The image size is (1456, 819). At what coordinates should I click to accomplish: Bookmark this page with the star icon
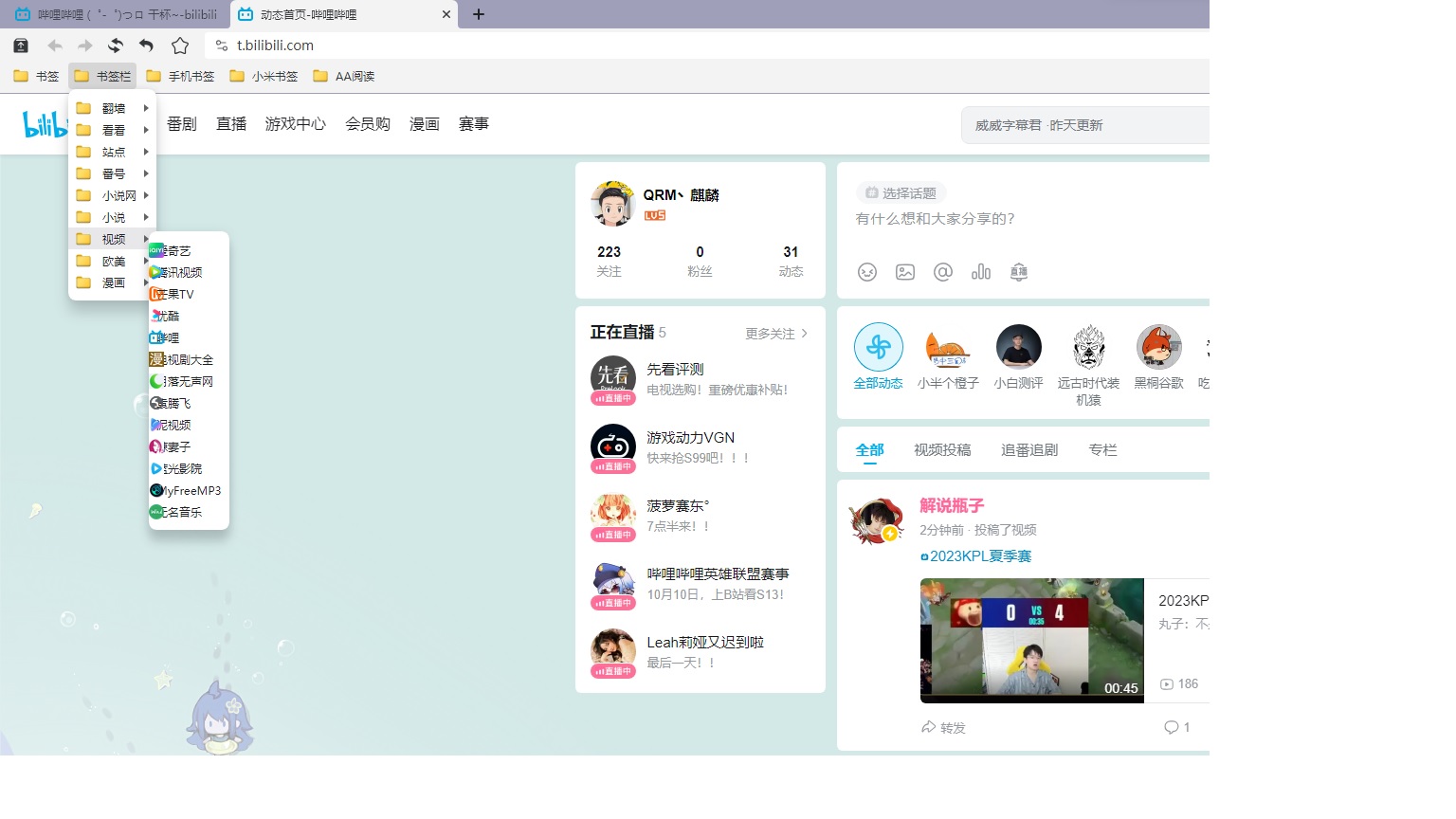point(180,45)
